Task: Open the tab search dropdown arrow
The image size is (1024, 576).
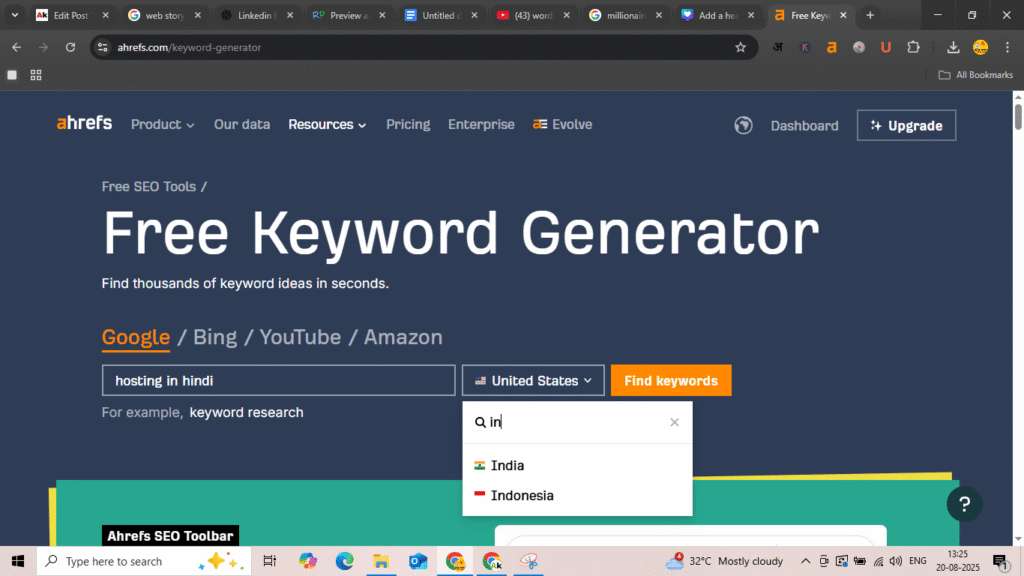Action: [x=14, y=15]
